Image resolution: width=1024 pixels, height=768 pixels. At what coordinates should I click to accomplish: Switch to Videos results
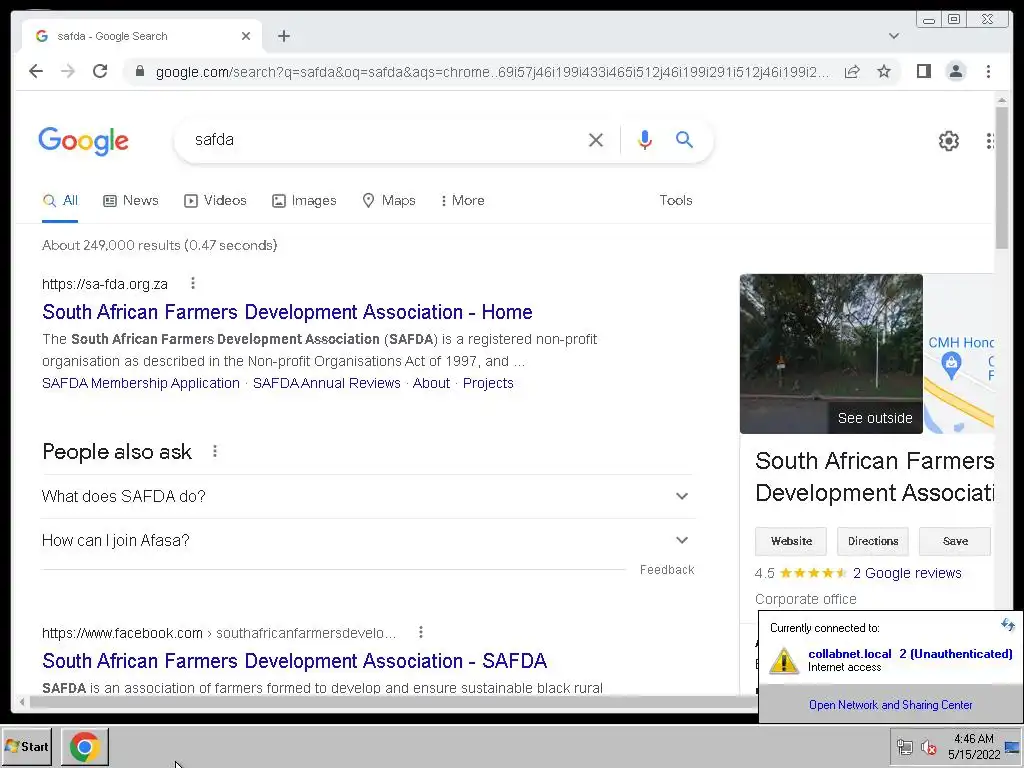pyautogui.click(x=215, y=200)
